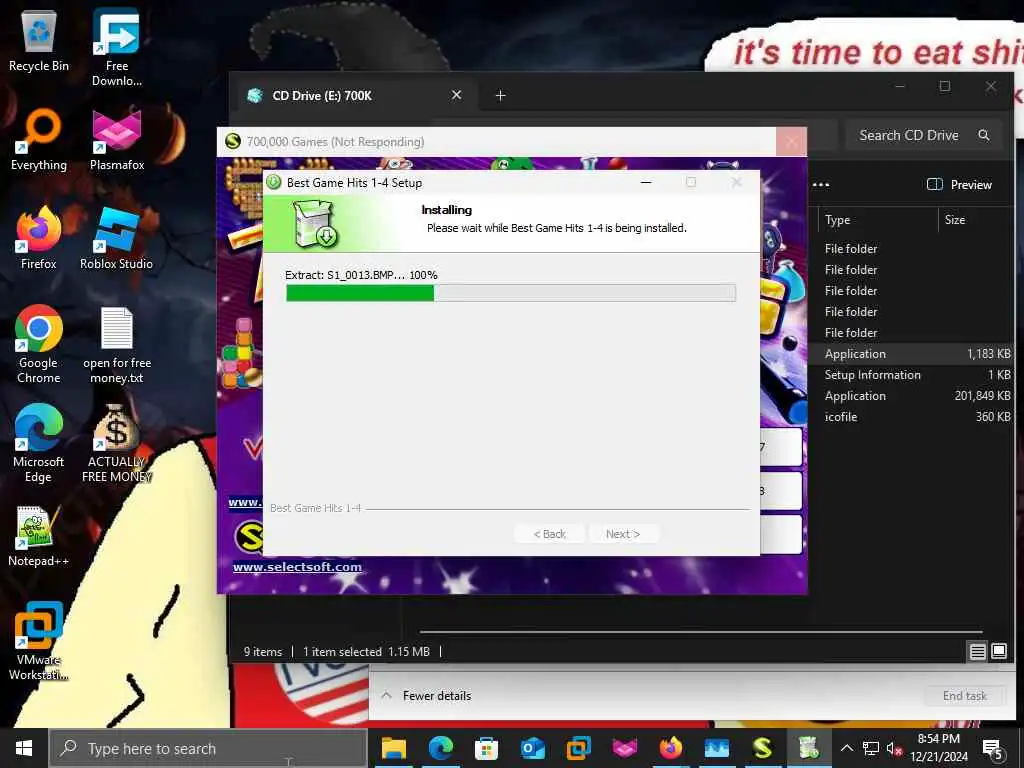Viewport: 1024px width, 768px height.
Task: Open Microsoft Store from the taskbar
Action: [487, 748]
